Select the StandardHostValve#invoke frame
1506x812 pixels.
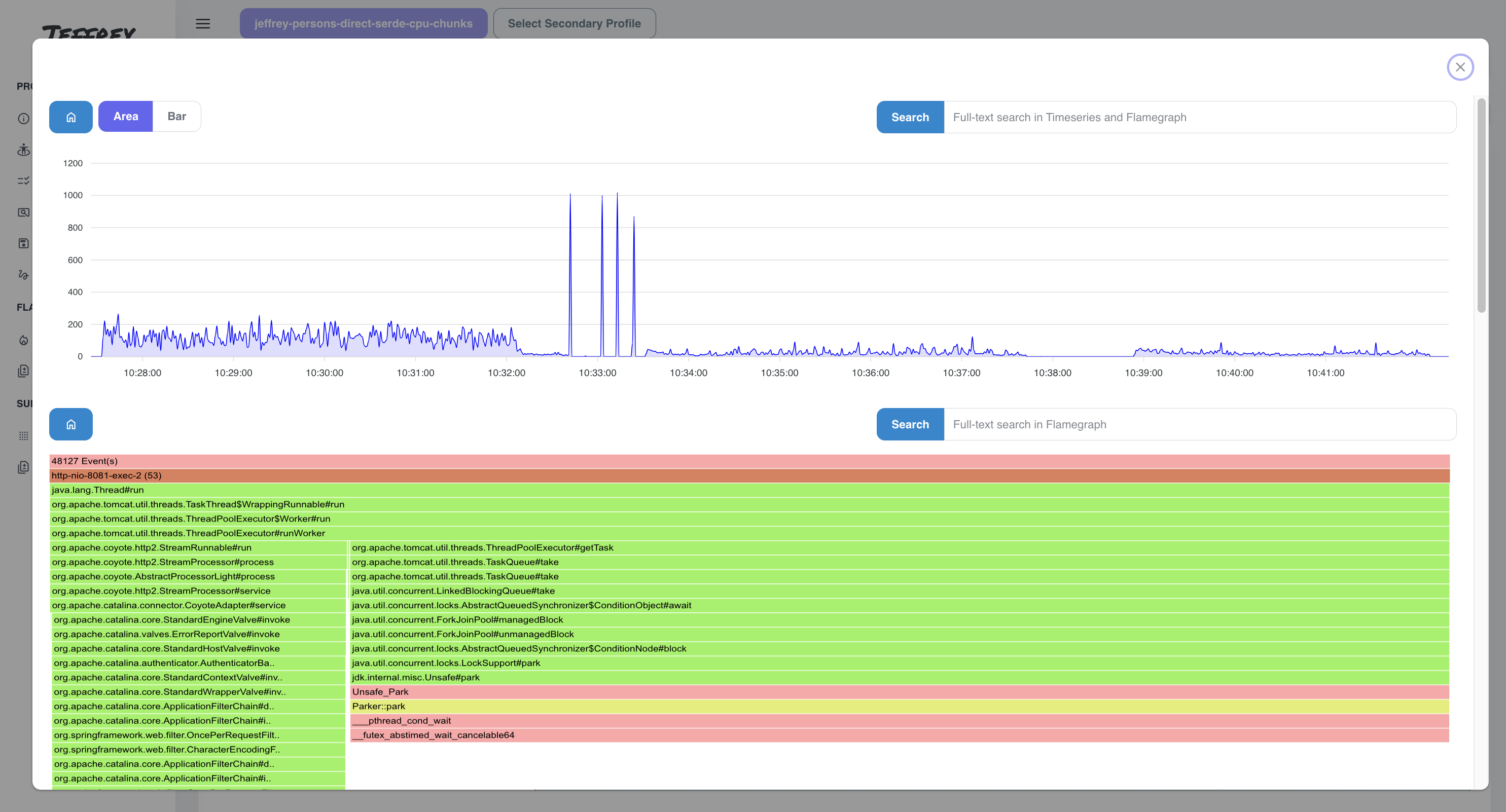[199, 648]
